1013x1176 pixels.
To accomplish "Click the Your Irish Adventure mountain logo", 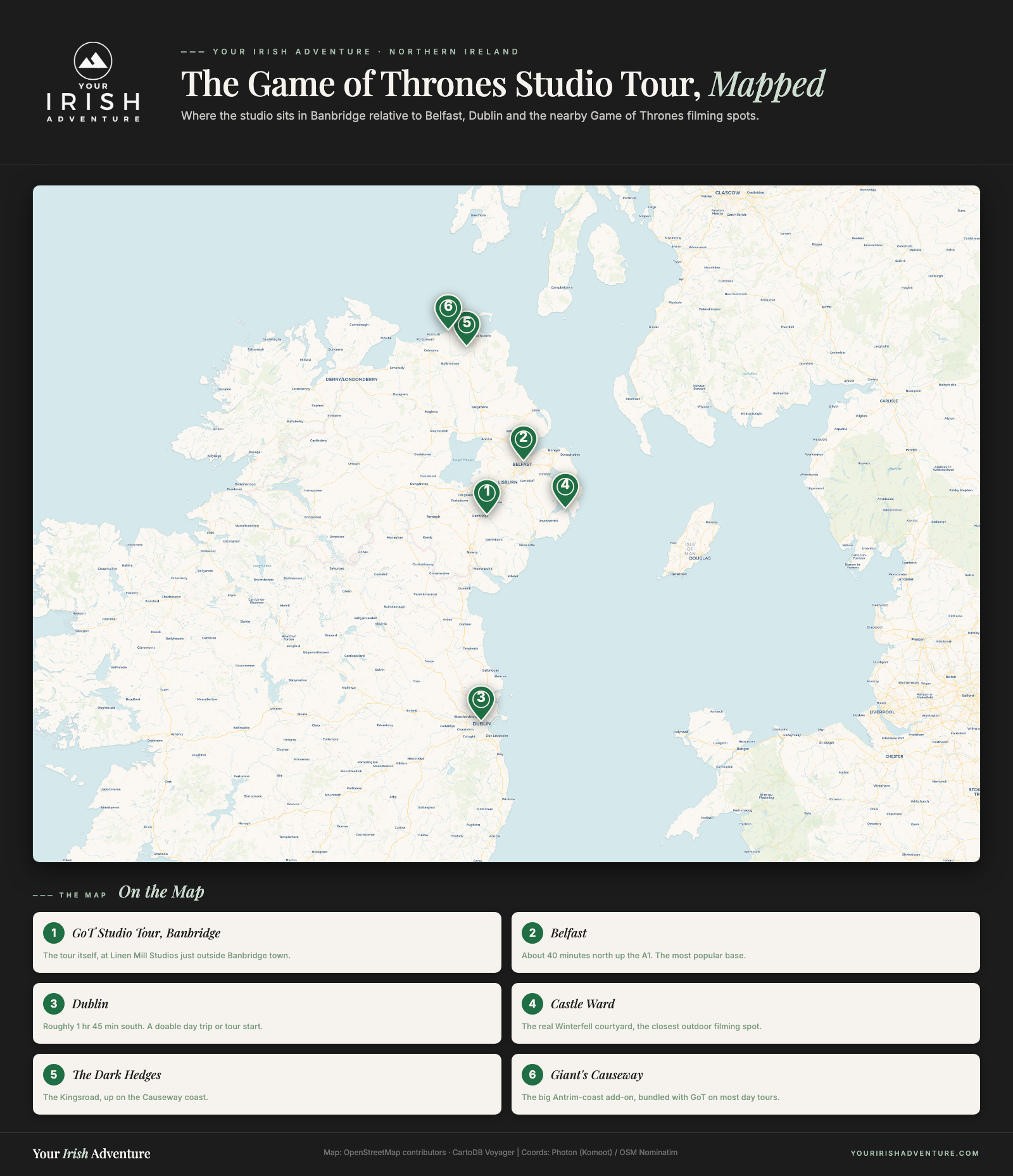I will [93, 82].
